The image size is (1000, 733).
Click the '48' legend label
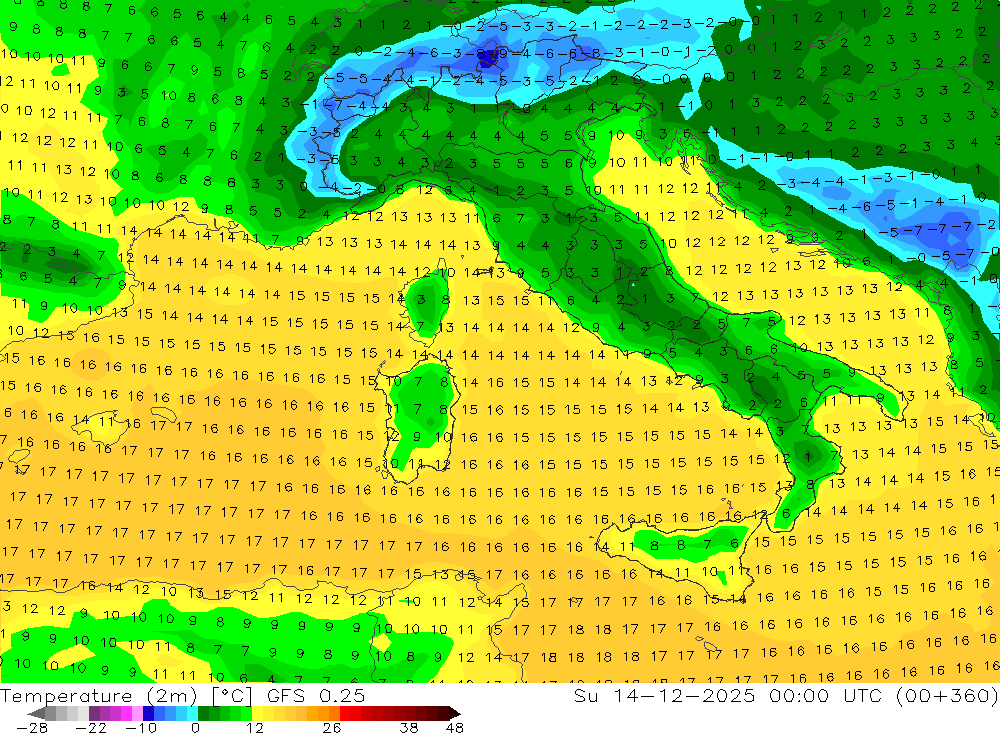[x=455, y=728]
